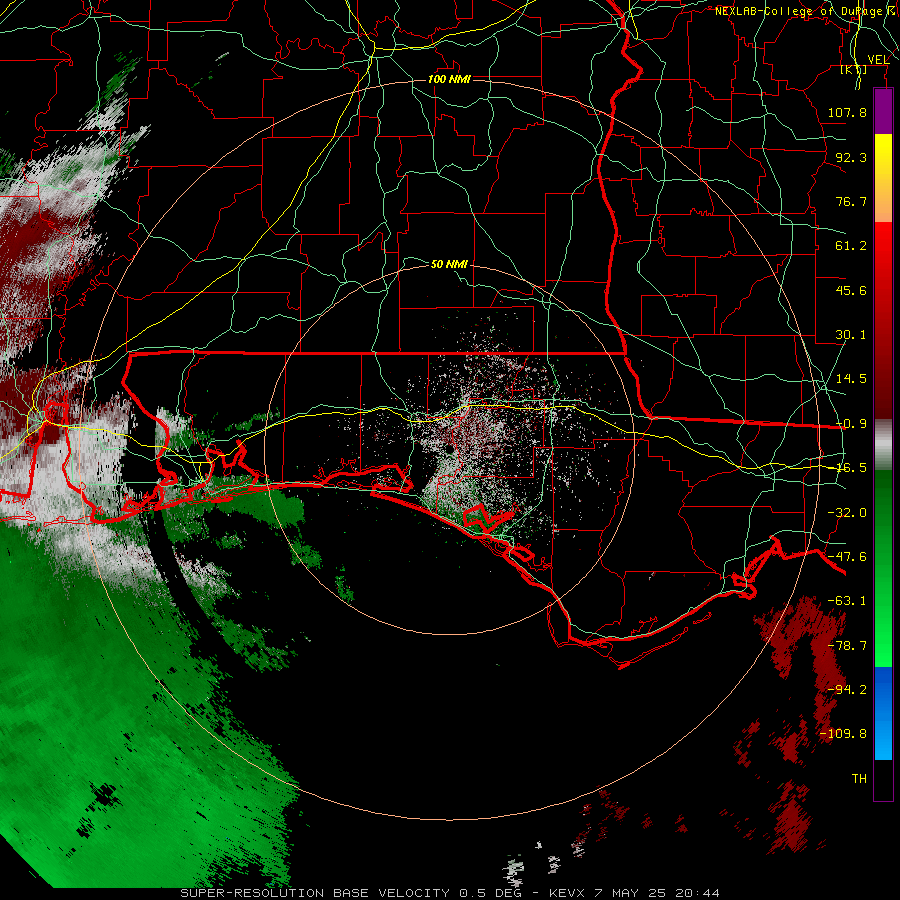Select the -0.9 scale value

coord(851,424)
